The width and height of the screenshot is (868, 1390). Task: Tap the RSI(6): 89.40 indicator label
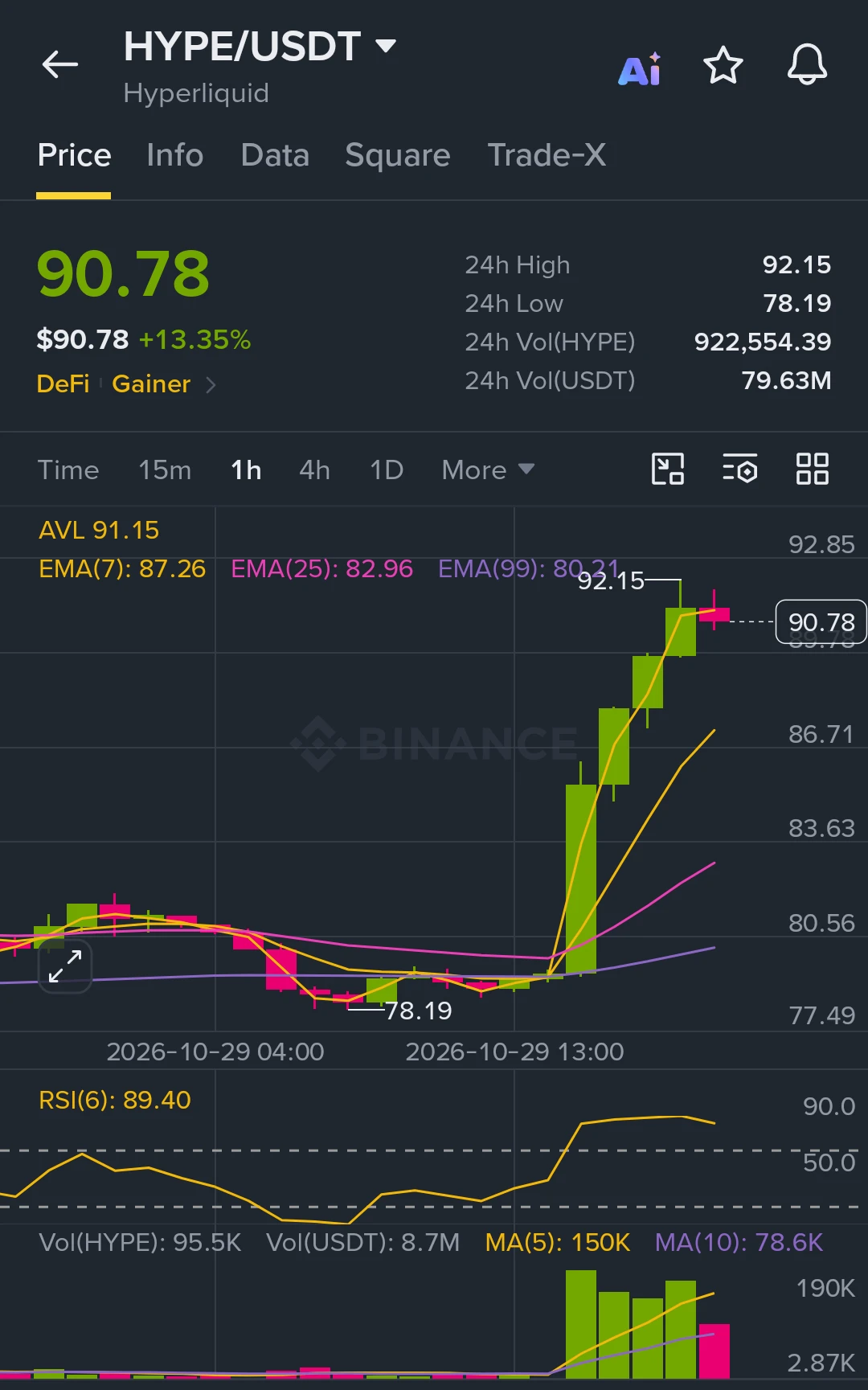(115, 1100)
